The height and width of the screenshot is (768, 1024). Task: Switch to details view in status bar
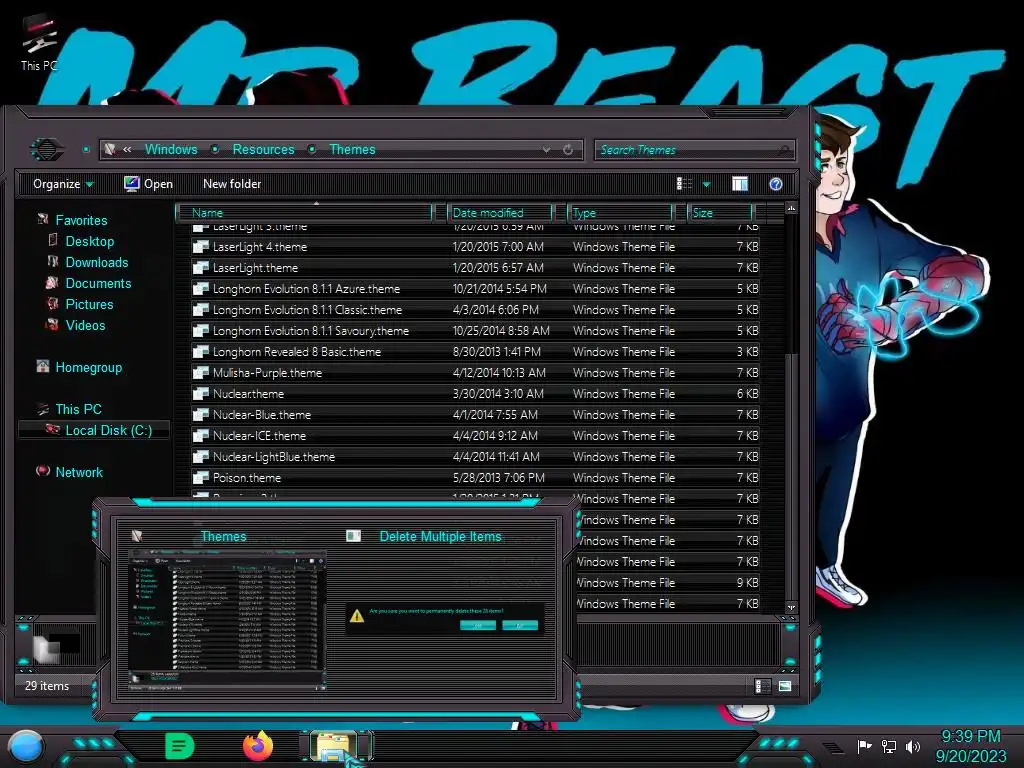pyautogui.click(x=761, y=686)
